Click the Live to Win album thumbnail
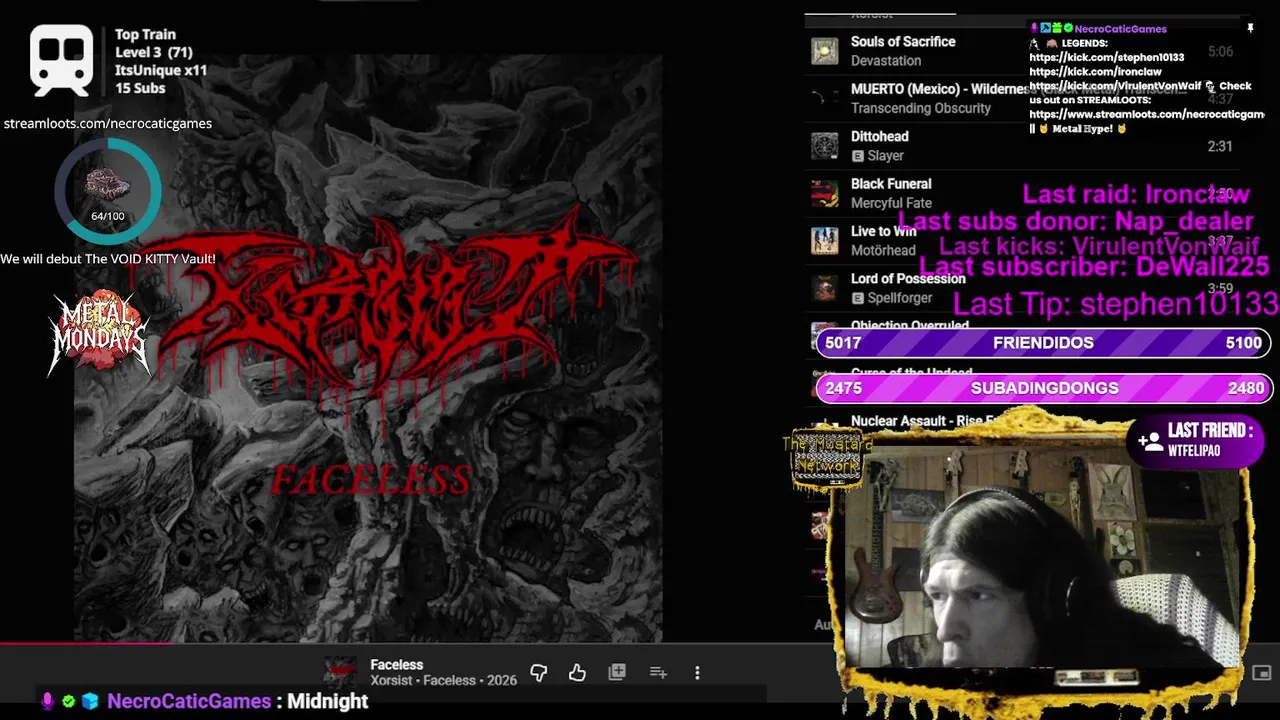 (x=824, y=241)
